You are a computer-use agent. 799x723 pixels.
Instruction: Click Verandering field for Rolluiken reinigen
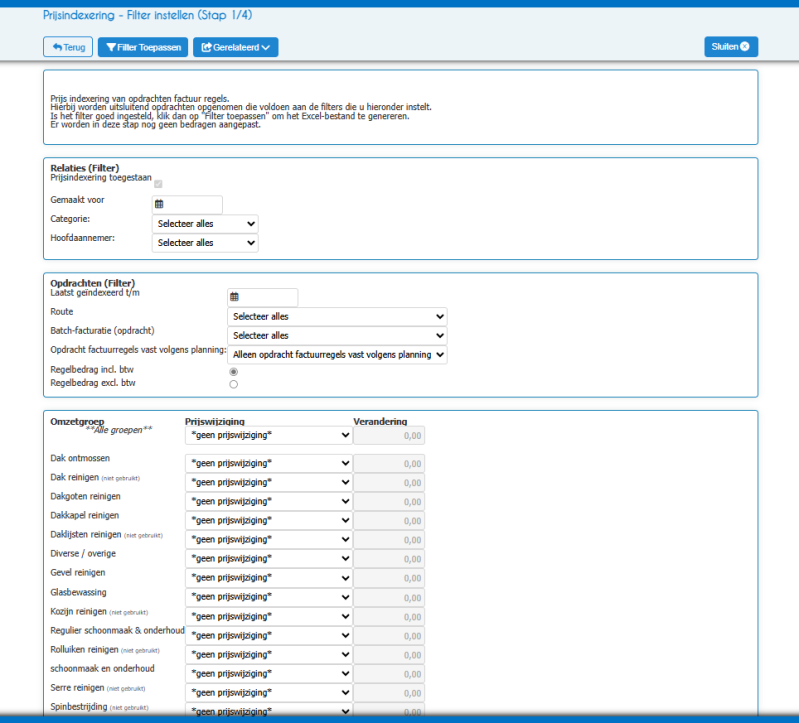click(389, 655)
